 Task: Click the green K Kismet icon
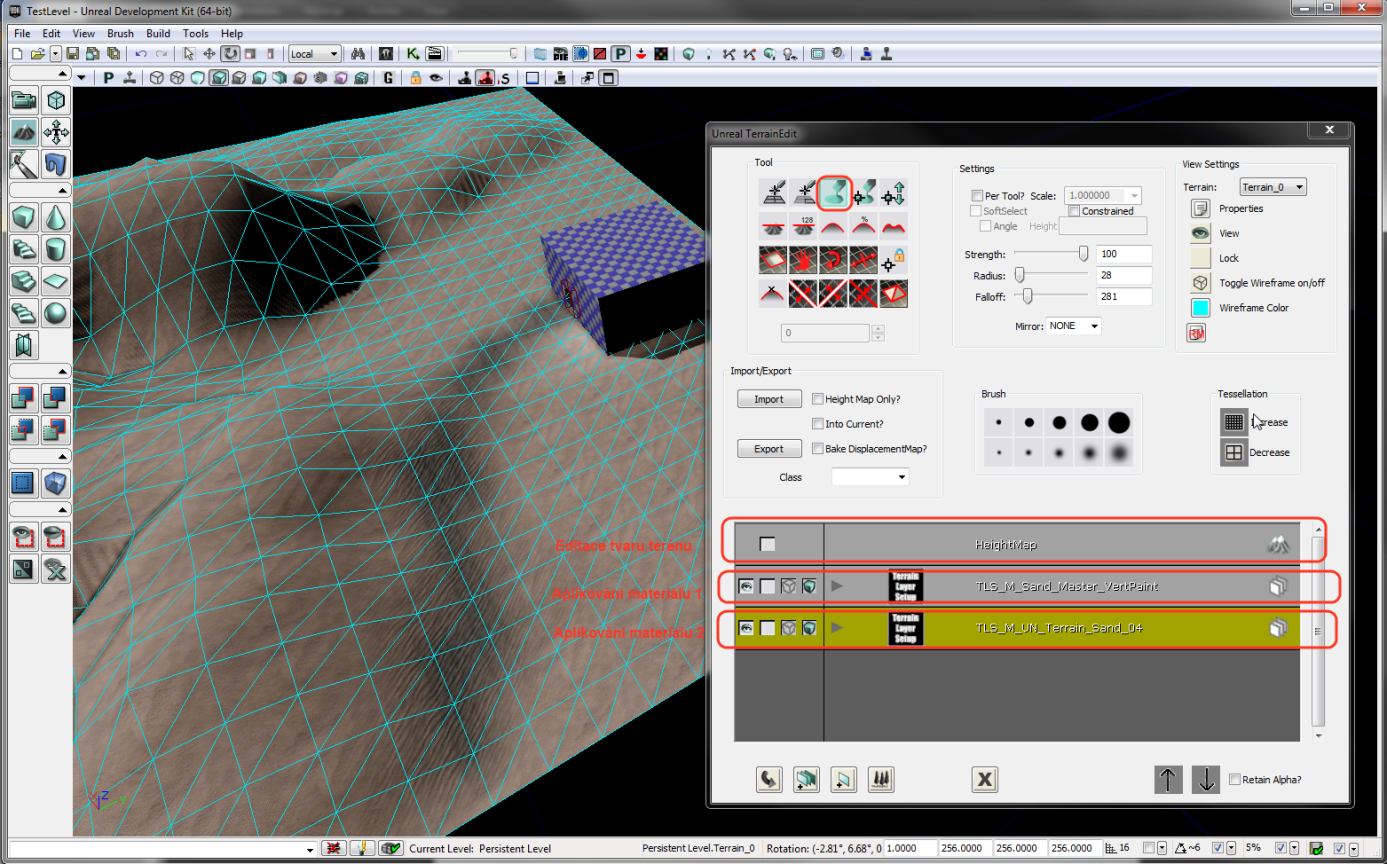[x=412, y=53]
